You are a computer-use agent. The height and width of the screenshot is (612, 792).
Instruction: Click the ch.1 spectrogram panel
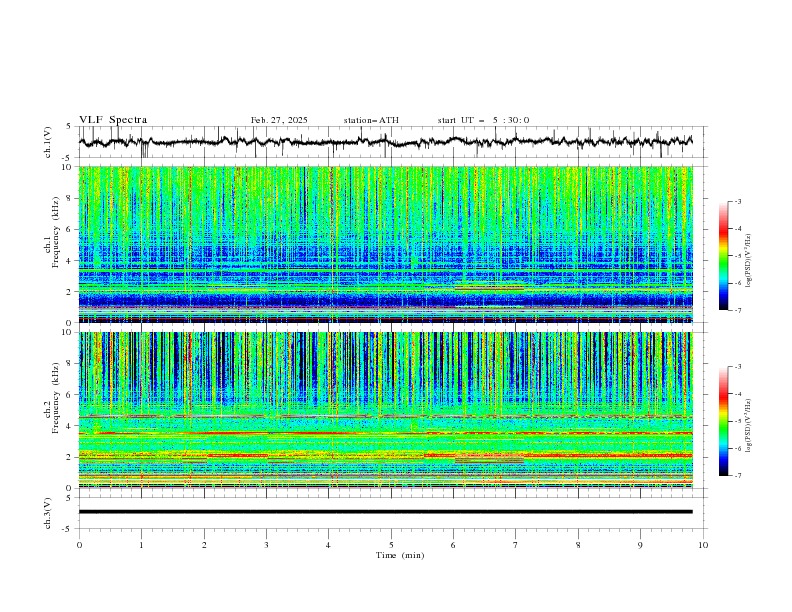[386, 244]
